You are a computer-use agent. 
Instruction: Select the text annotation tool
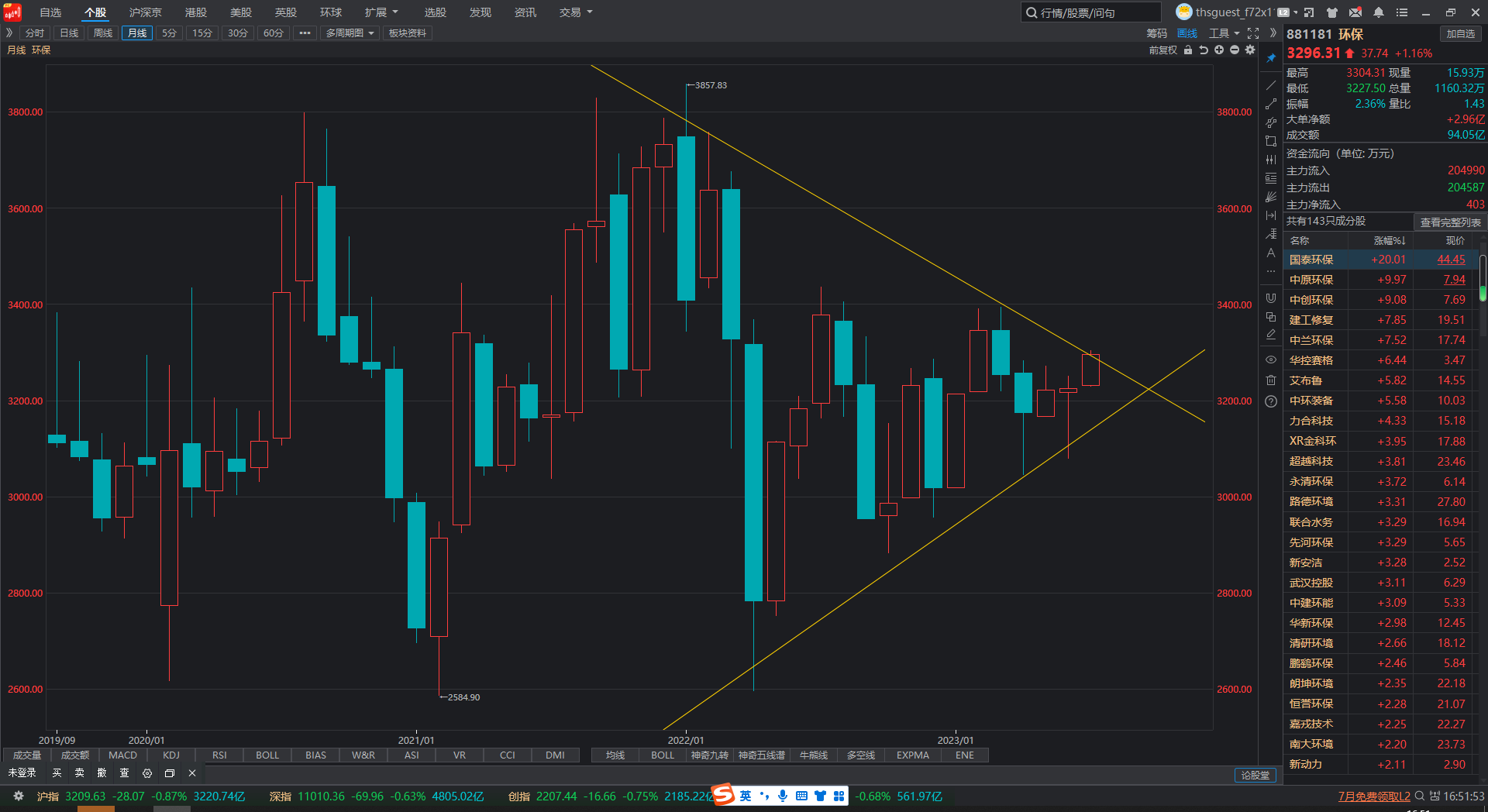pos(1271,253)
